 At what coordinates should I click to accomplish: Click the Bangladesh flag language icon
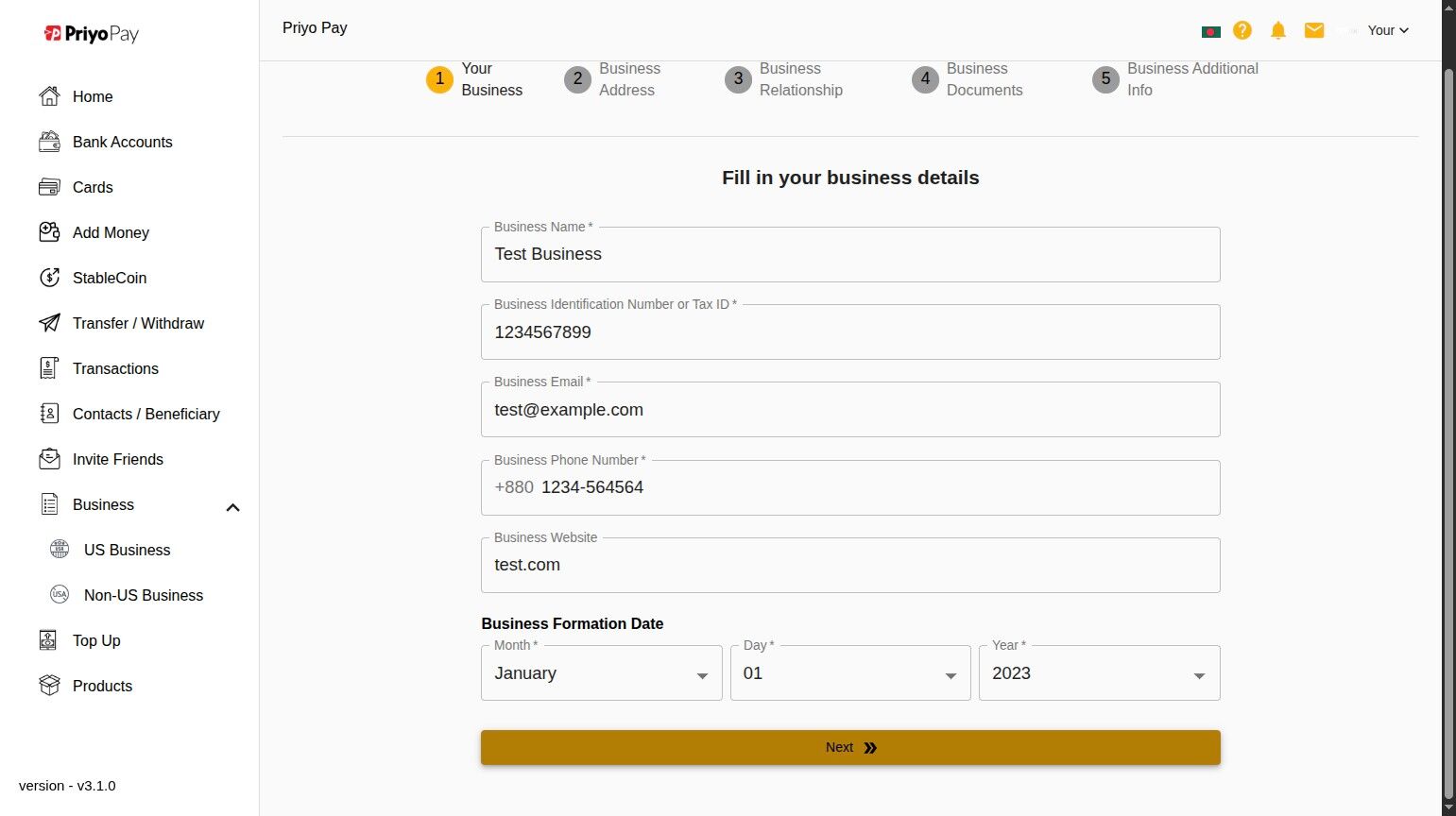point(1210,31)
